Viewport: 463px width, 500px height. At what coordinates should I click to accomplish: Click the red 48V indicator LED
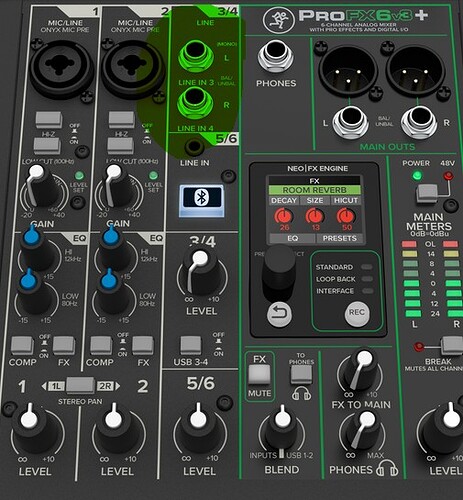(448, 175)
